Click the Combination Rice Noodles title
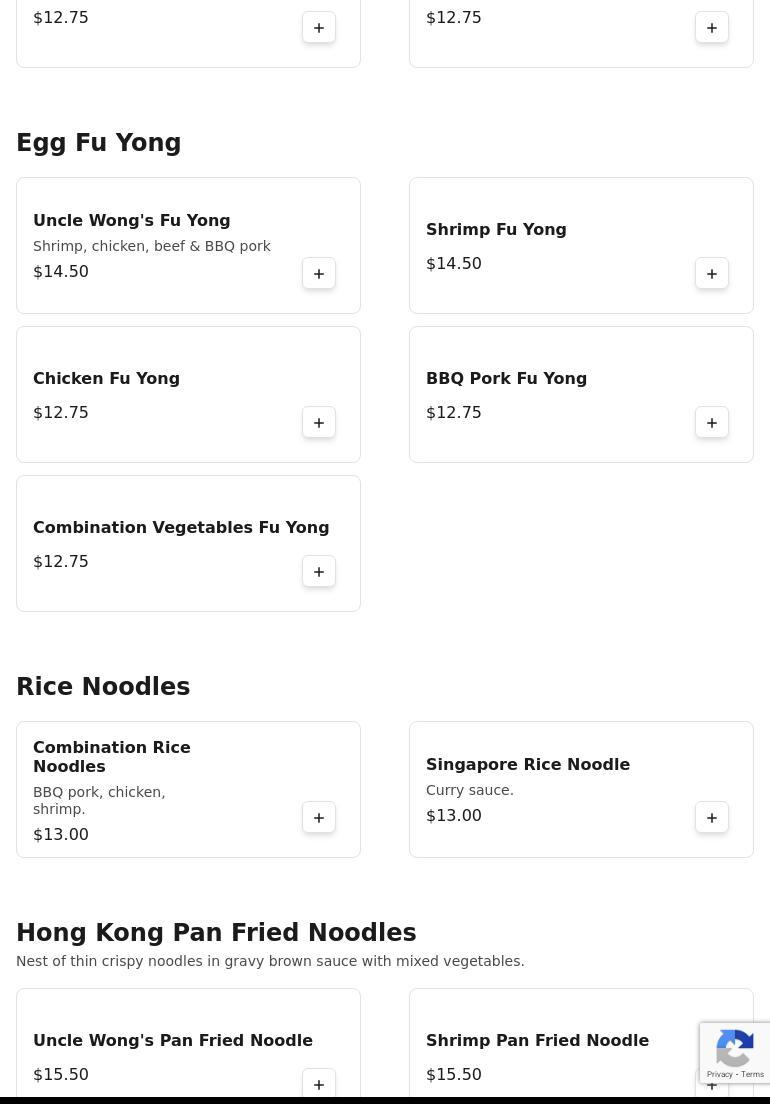This screenshot has width=770, height=1104. [112, 756]
